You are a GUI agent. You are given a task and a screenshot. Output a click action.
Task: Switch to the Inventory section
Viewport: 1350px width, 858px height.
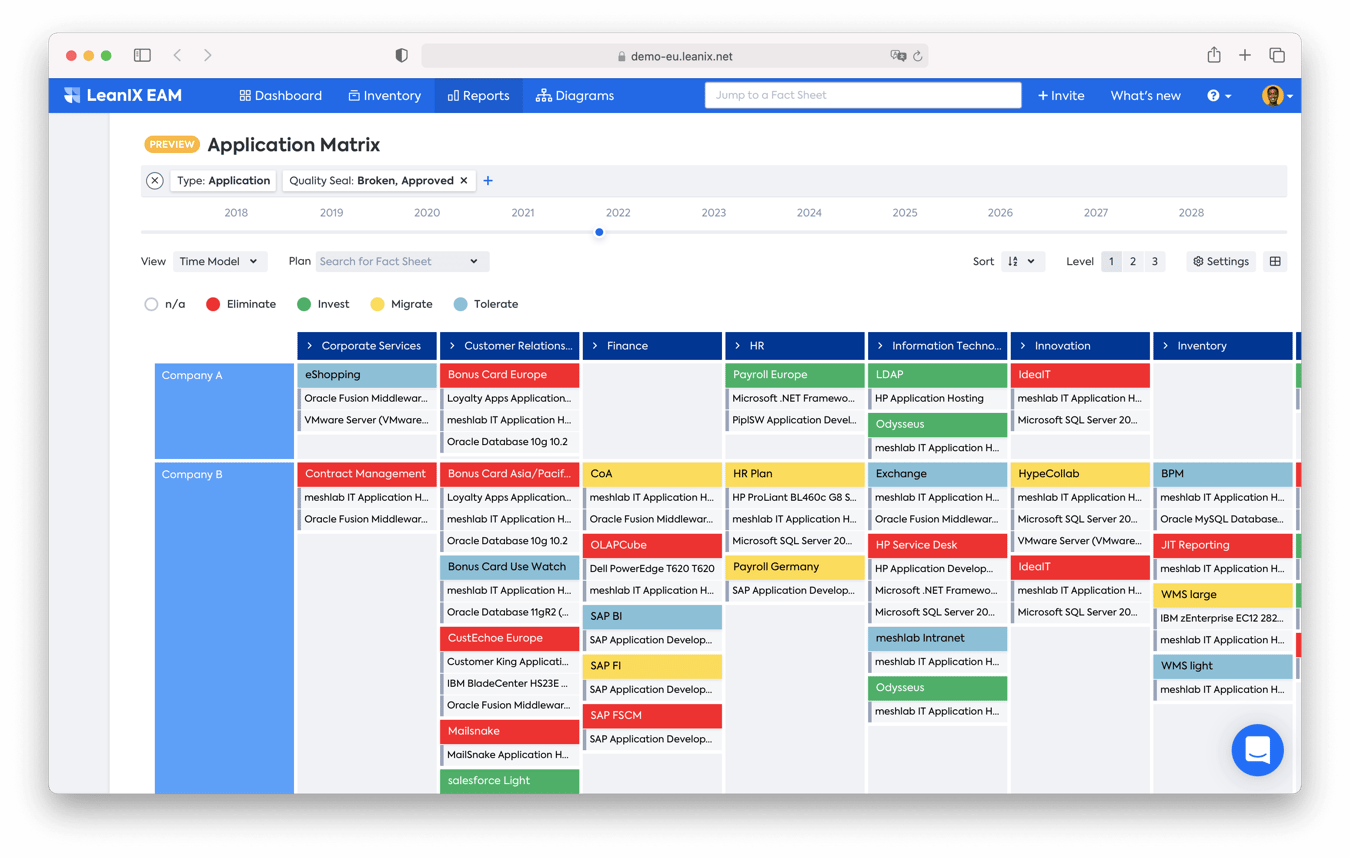click(x=384, y=95)
